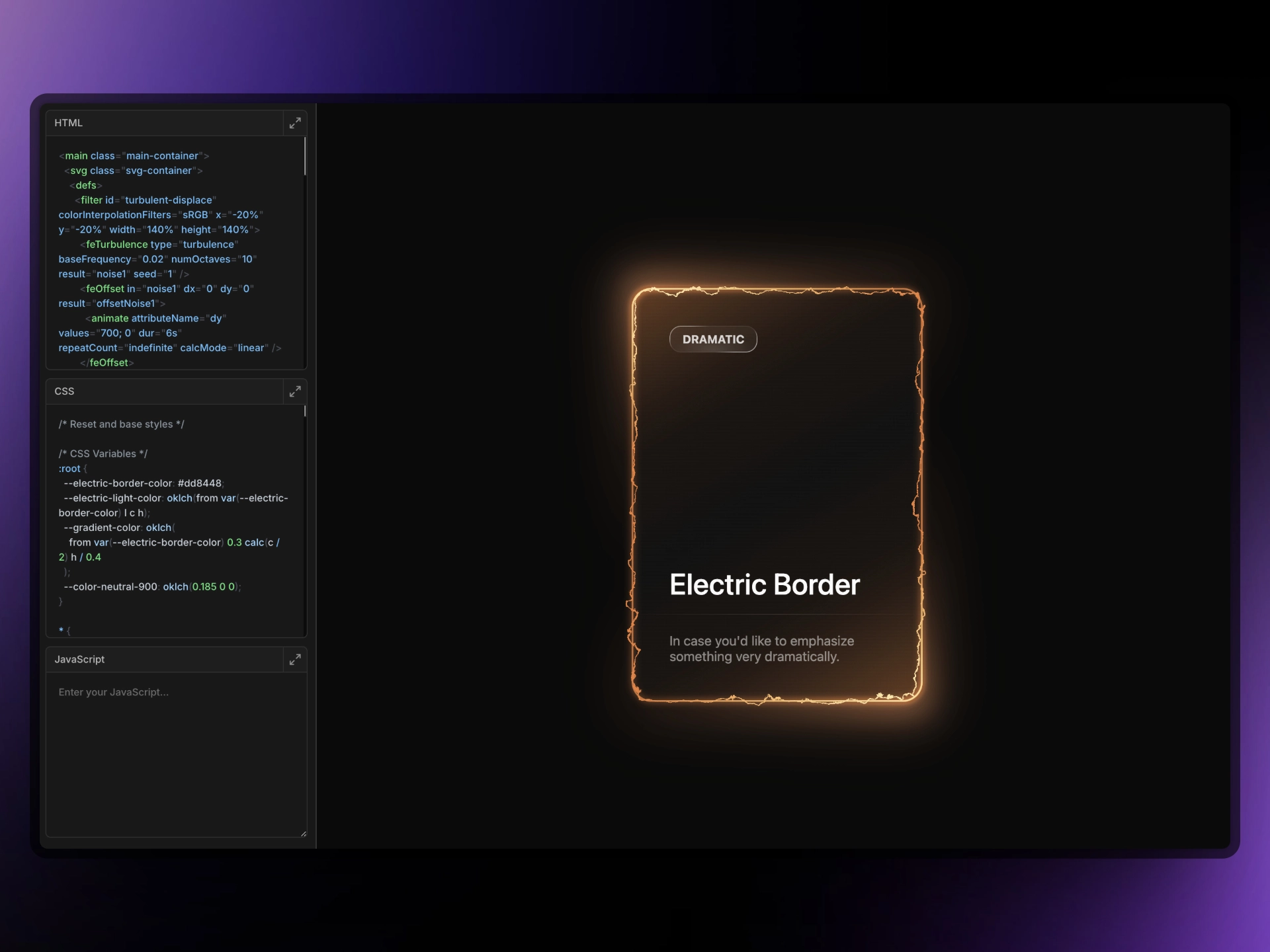
Task: Click the CSS panel title
Action: 64,391
